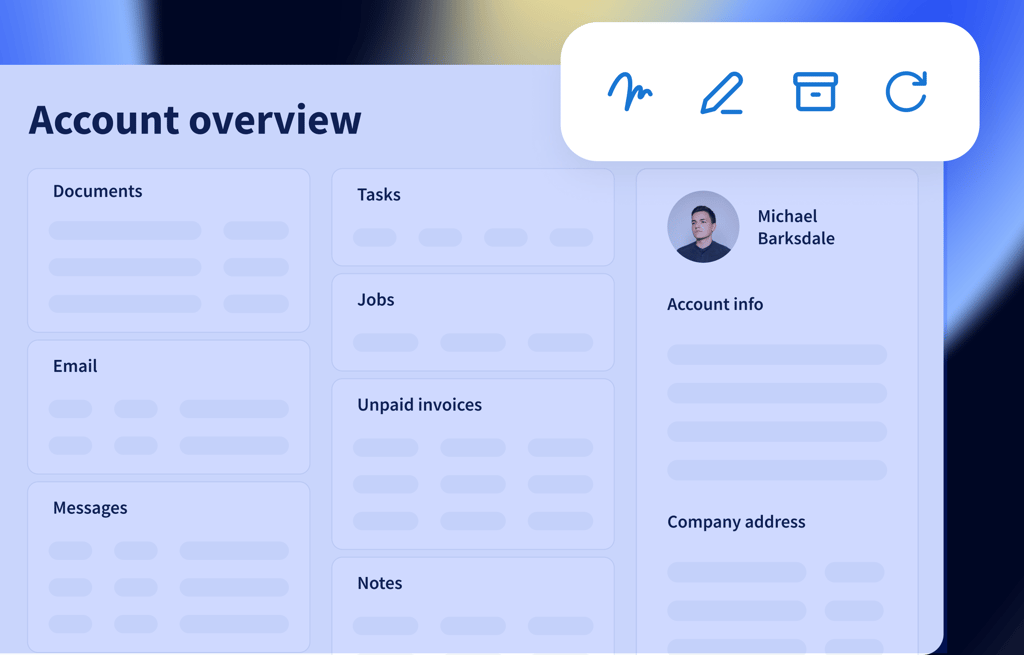The height and width of the screenshot is (655, 1024).
Task: Click the signature icon
Action: click(x=630, y=92)
